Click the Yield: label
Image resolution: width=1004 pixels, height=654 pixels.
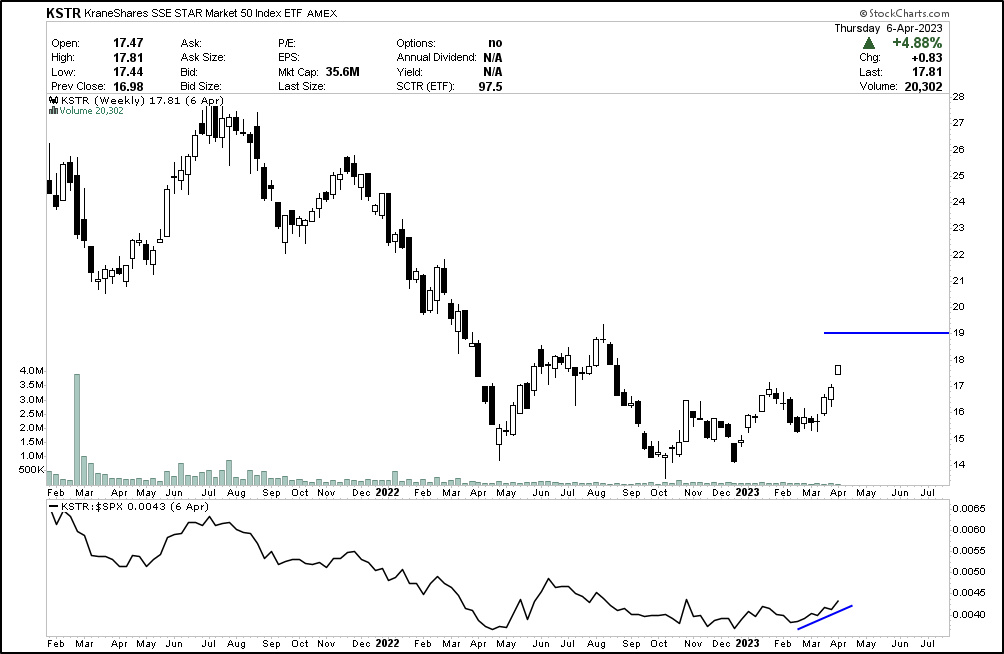point(408,72)
